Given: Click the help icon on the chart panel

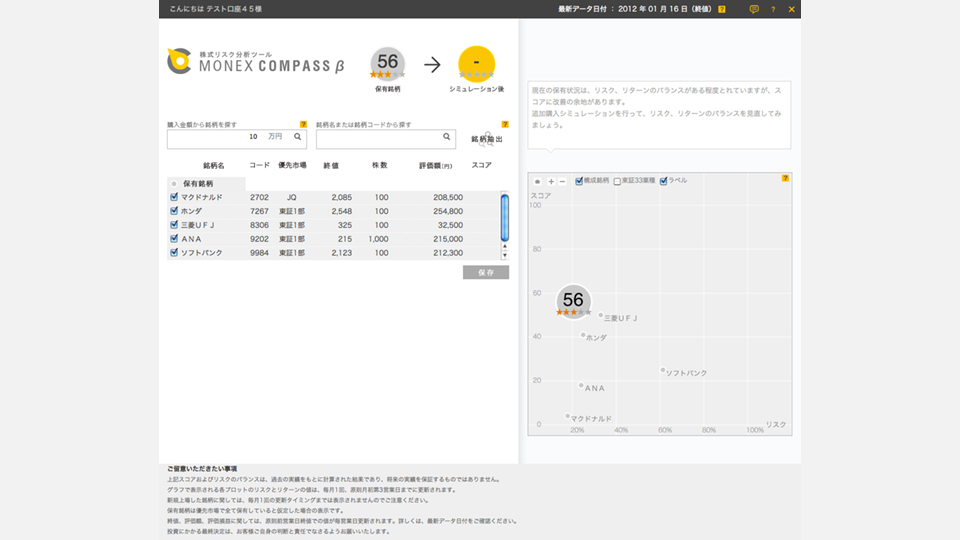Looking at the screenshot, I should pos(785,178).
